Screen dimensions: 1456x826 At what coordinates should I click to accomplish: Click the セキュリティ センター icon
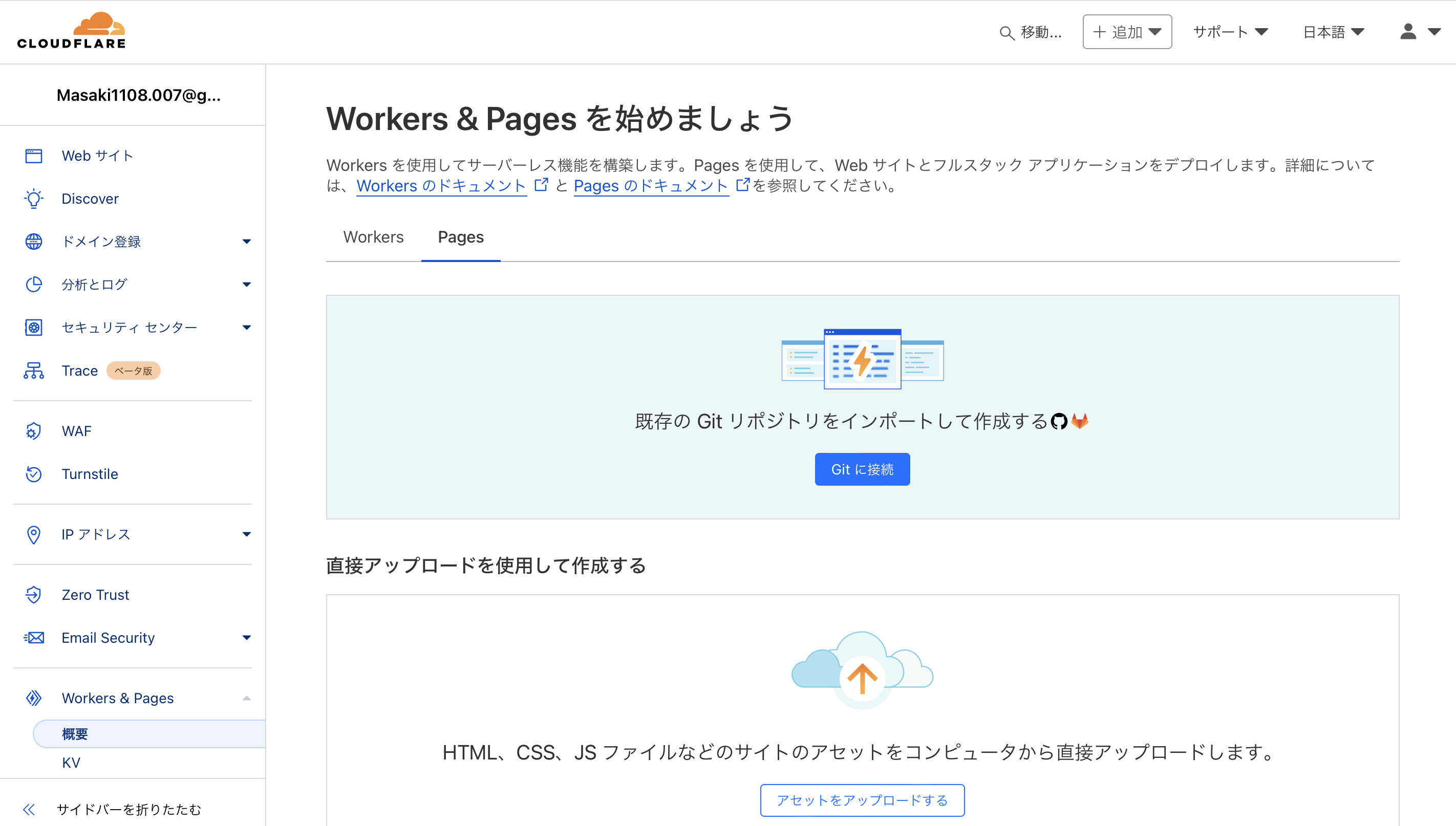pos(33,328)
